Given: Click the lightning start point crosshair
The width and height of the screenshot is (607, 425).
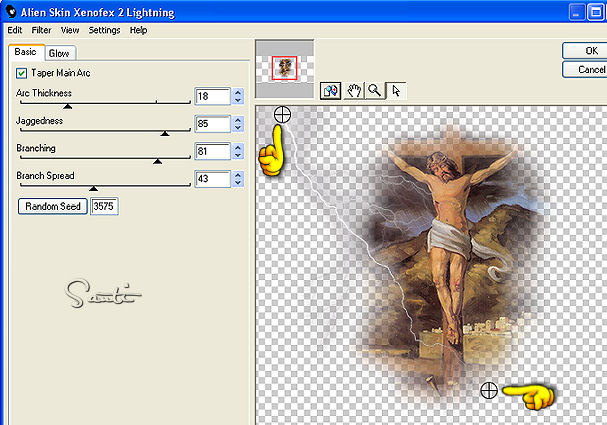Looking at the screenshot, I should (x=282, y=115).
